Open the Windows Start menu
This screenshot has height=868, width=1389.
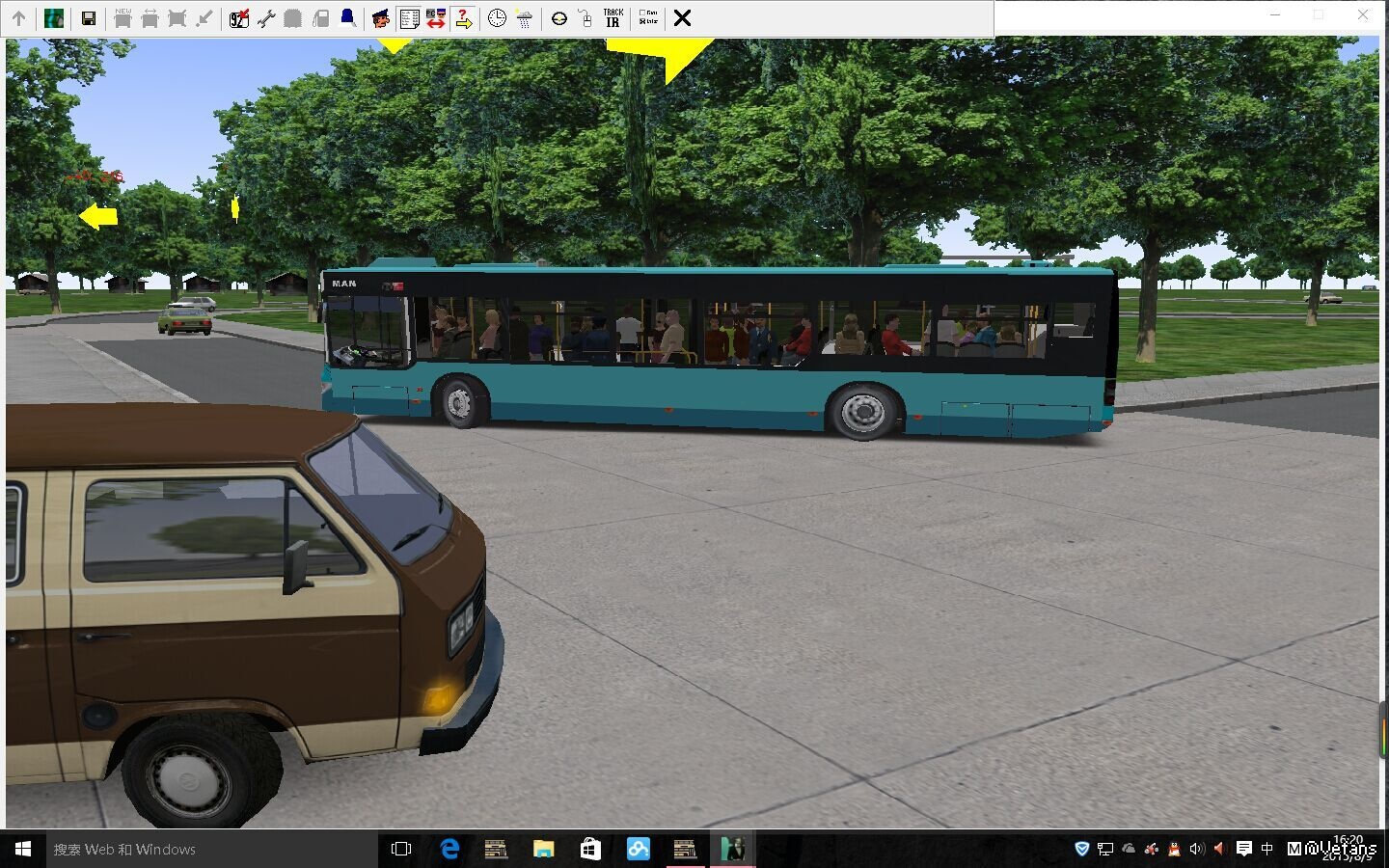click(x=23, y=849)
